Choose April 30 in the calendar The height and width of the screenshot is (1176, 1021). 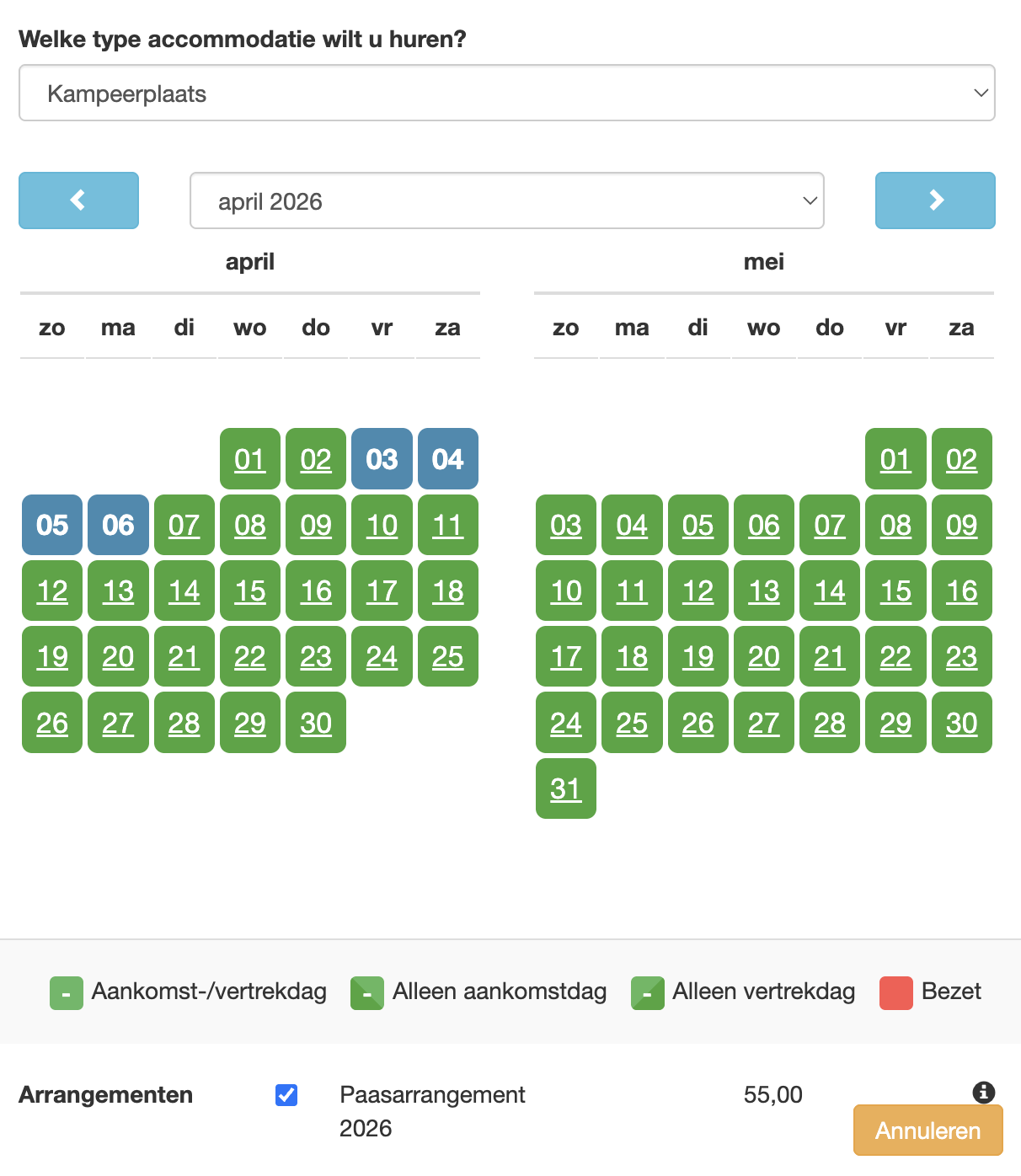click(x=316, y=723)
